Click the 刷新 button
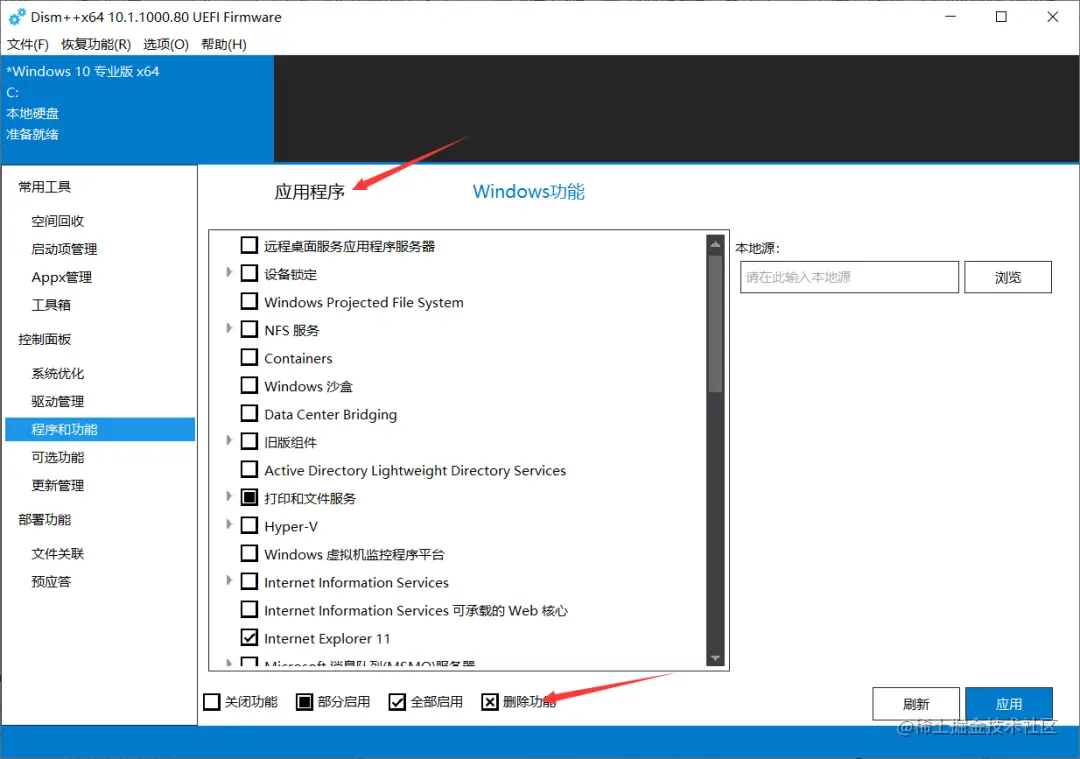The height and width of the screenshot is (759, 1080). (x=916, y=704)
